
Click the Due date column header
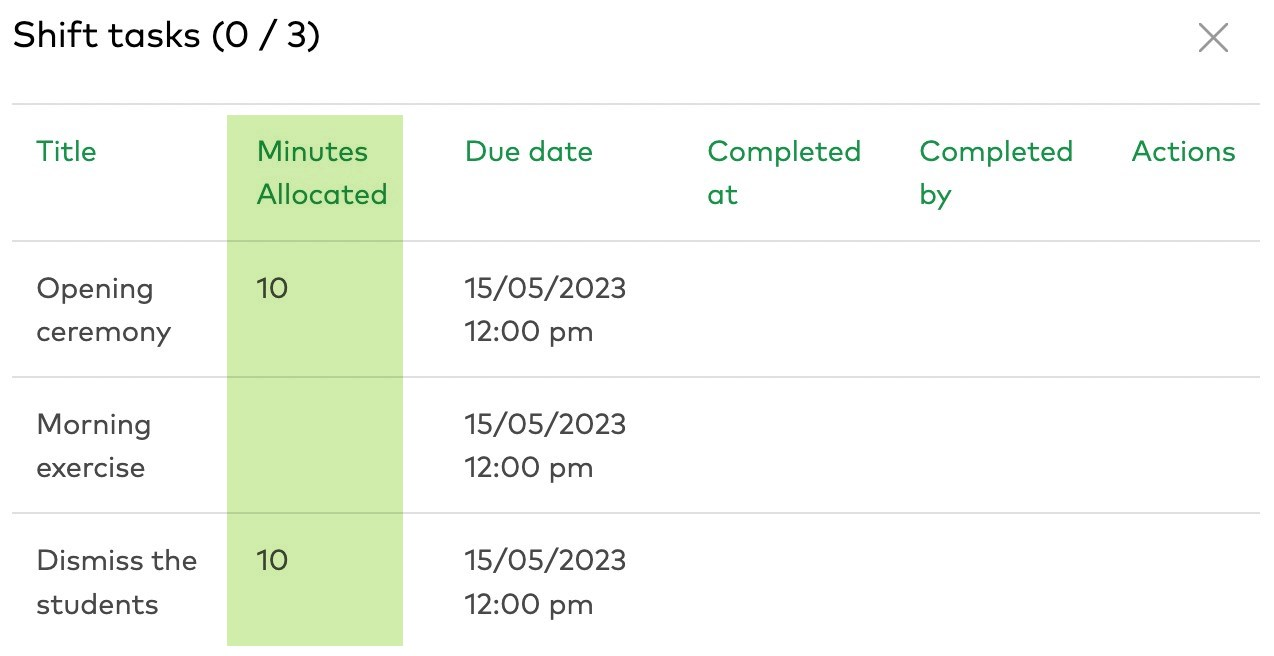[529, 151]
